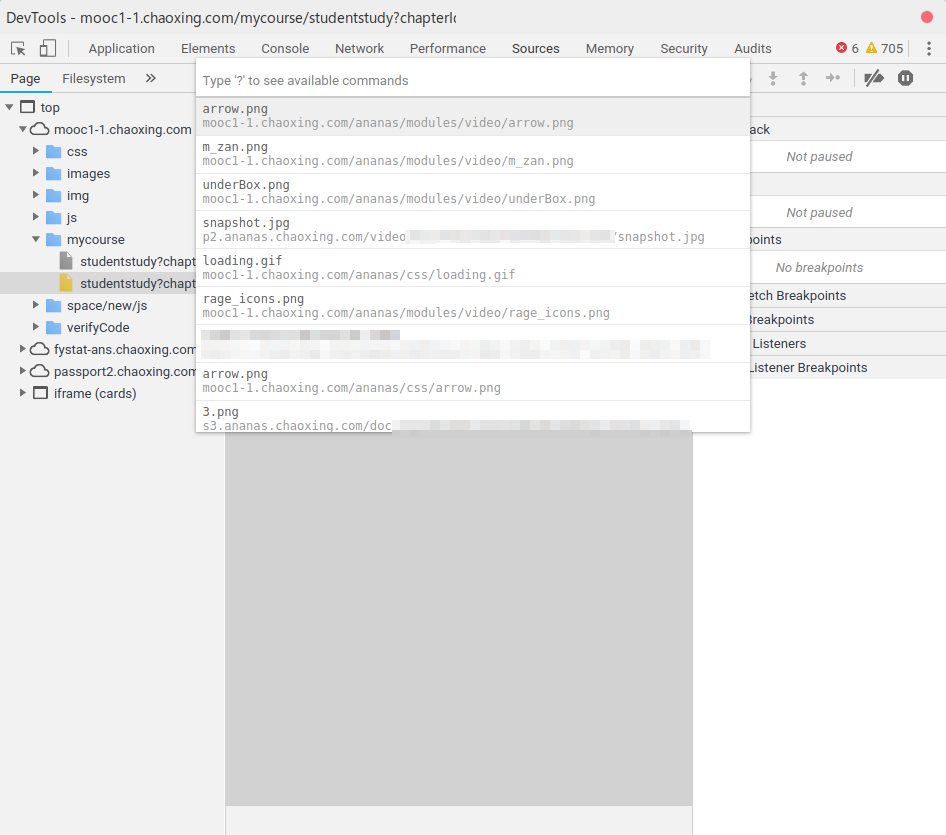Viewport: 946px width, 835px height.
Task: Toggle deactivate breakpoints icon
Action: [874, 78]
